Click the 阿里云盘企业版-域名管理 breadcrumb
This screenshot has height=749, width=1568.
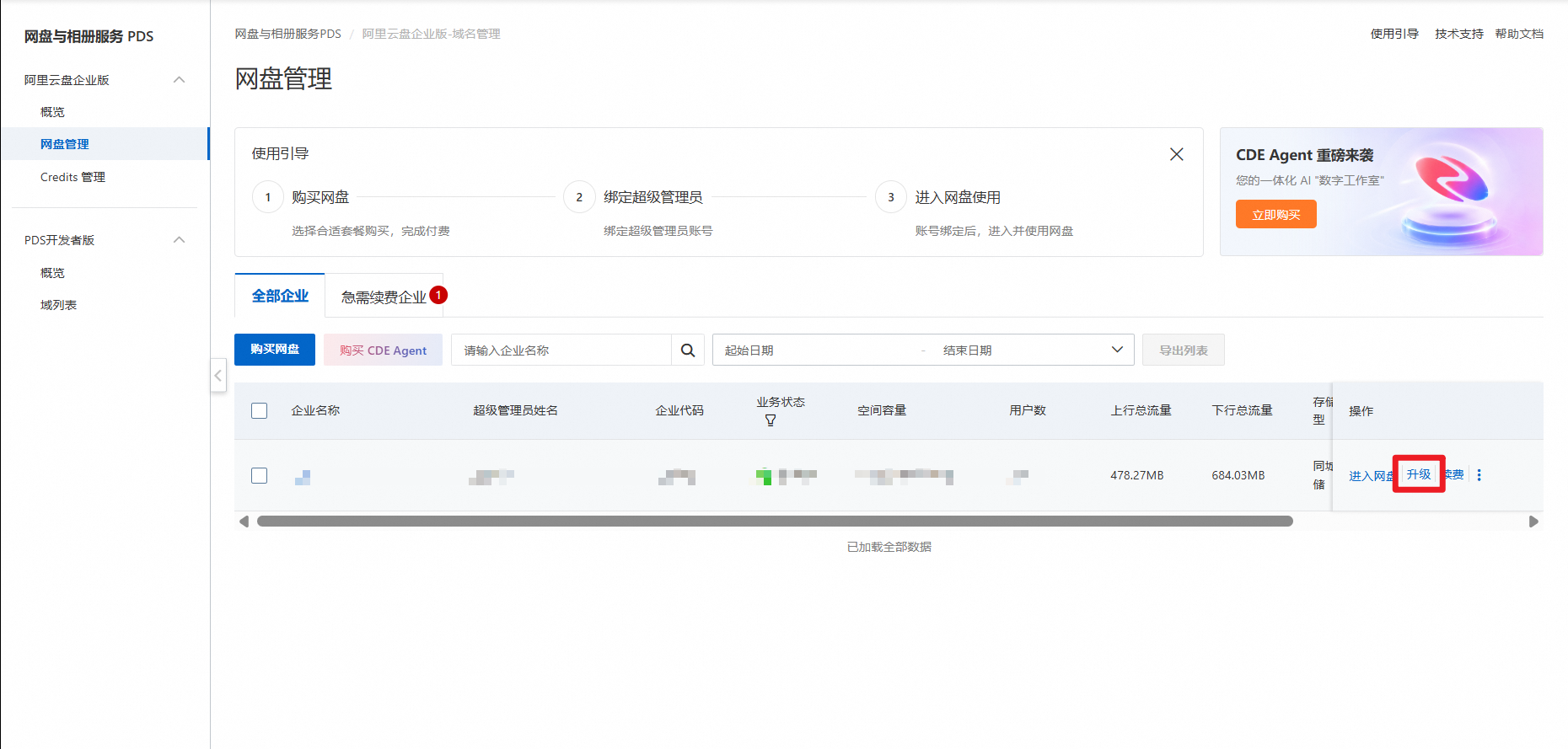pyautogui.click(x=432, y=34)
